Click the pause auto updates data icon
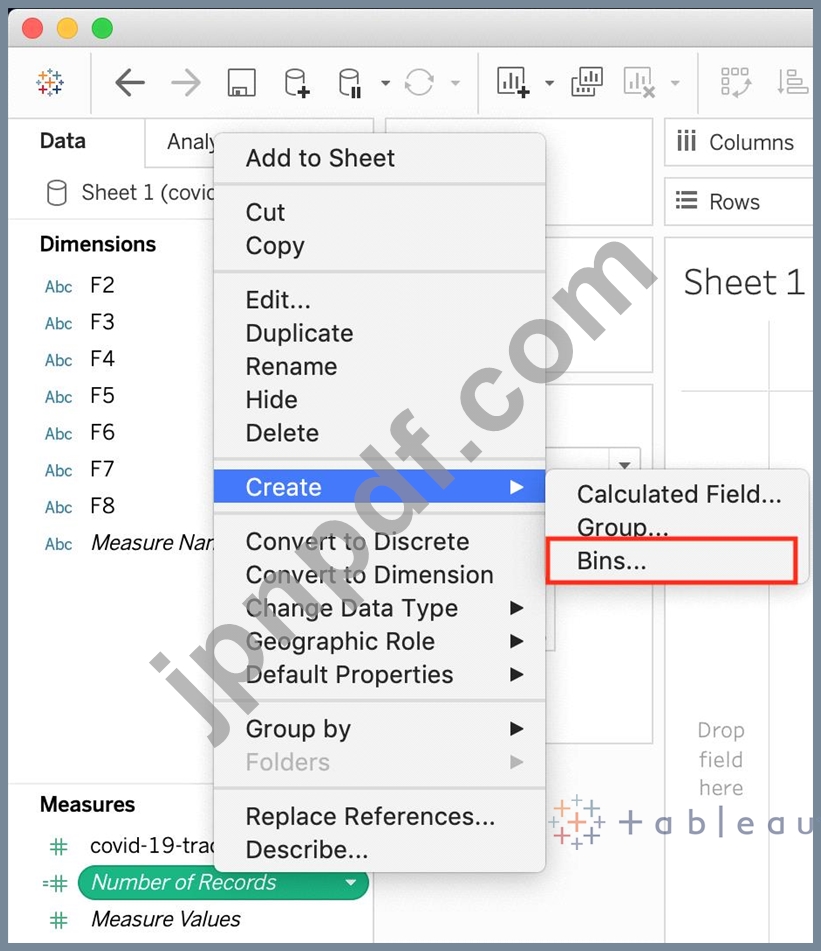 pyautogui.click(x=350, y=82)
